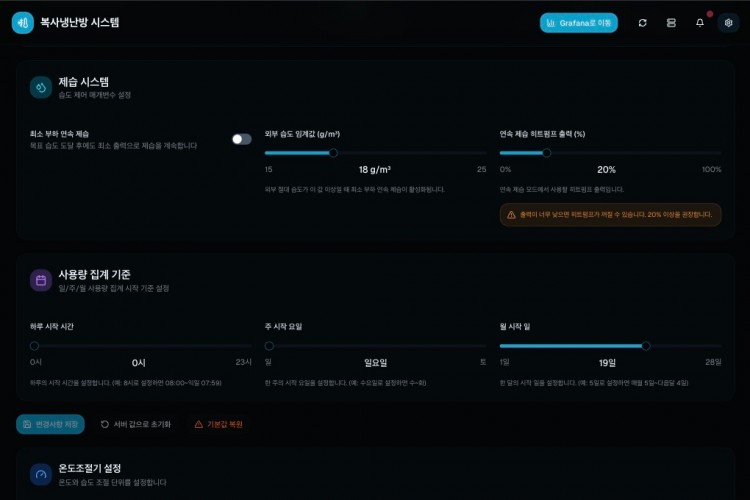Image resolution: width=750 pixels, height=500 pixels.
Task: Click the 하루 시작 시간 slider handle
Action: tap(35, 346)
